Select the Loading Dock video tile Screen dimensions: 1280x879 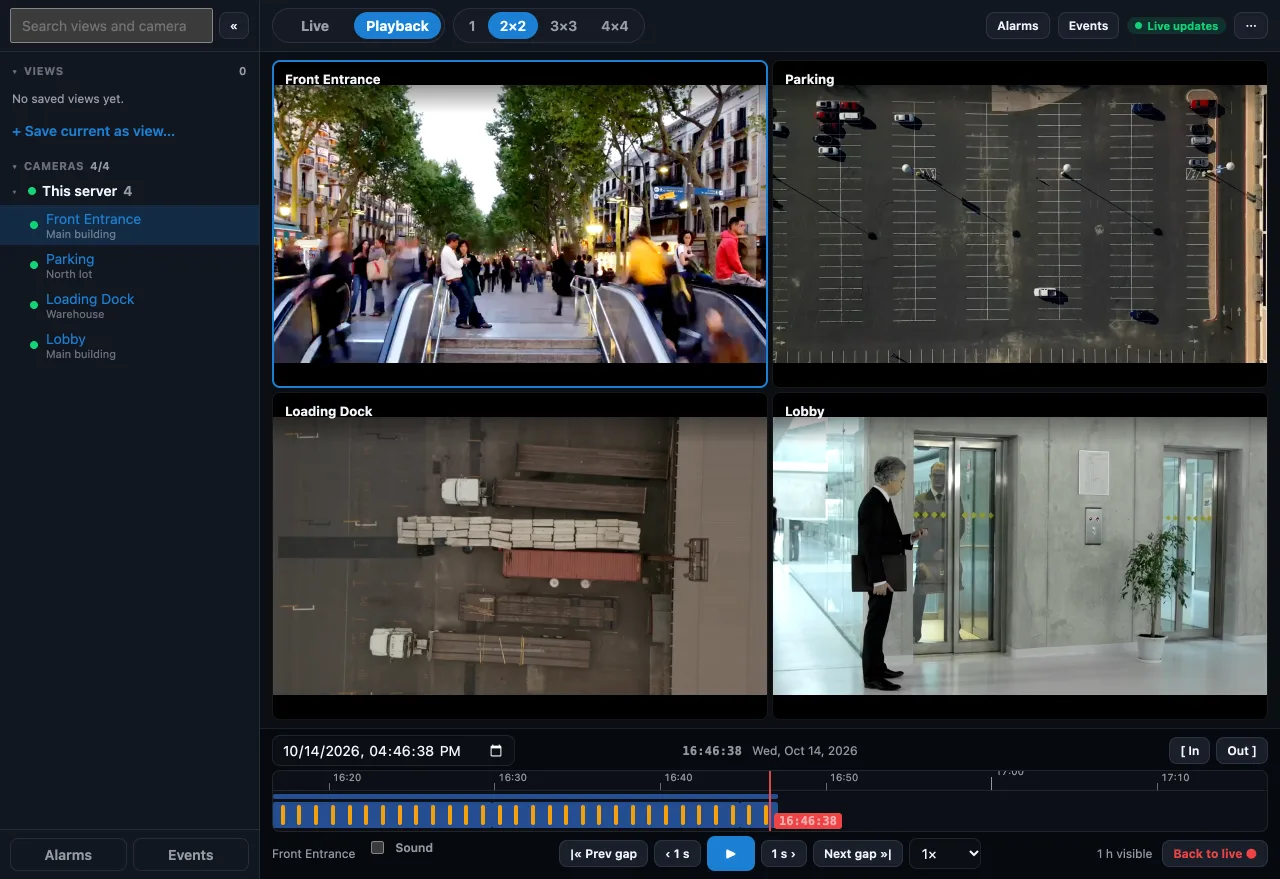click(520, 556)
